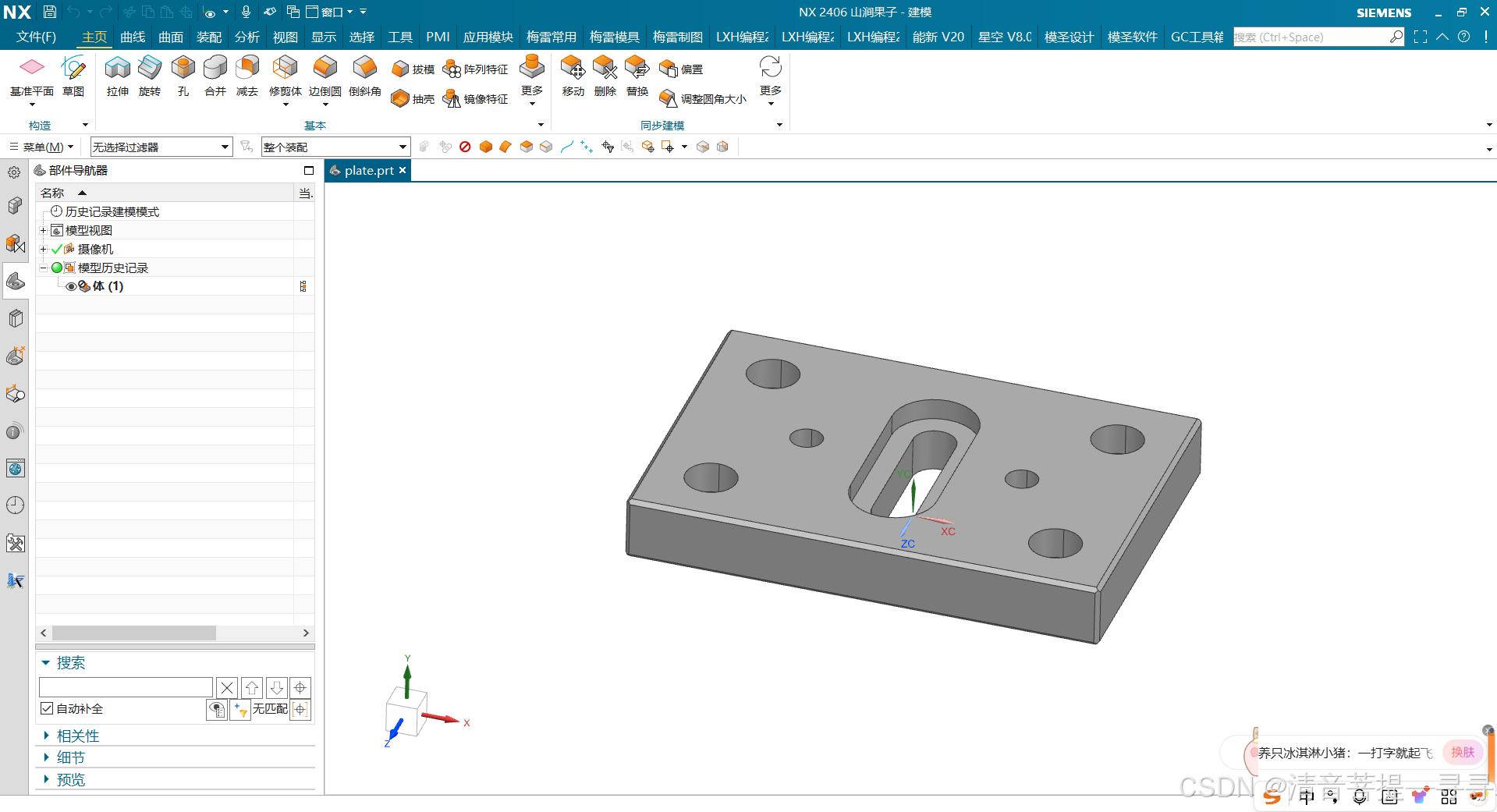
Task: Switch to the 分析 ribbon tab
Action: point(247,37)
